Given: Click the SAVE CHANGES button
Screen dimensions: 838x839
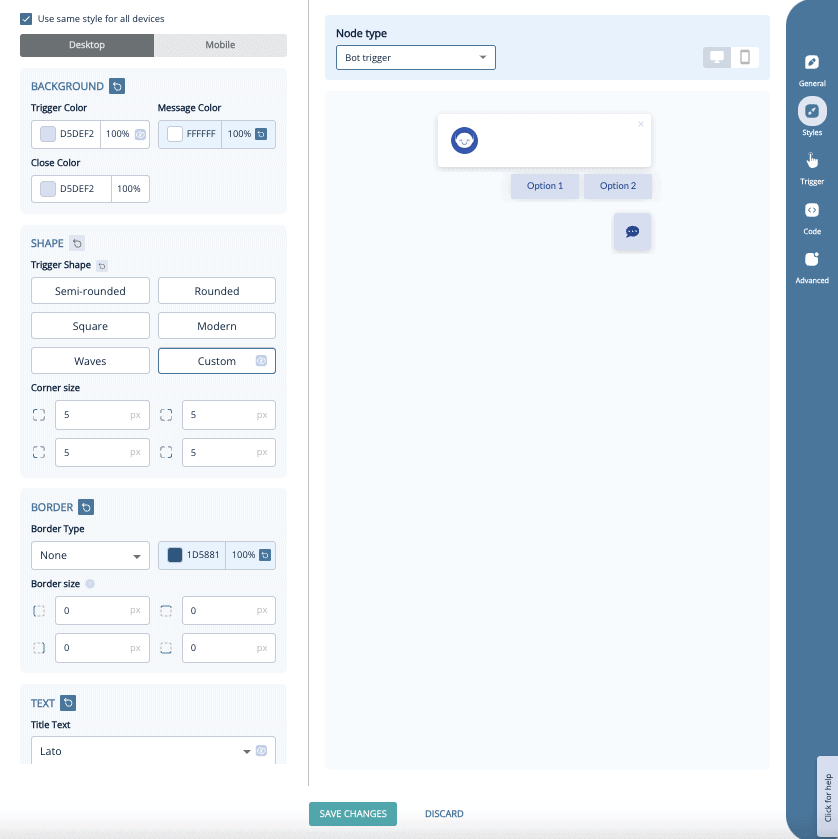Looking at the screenshot, I should click(x=352, y=814).
